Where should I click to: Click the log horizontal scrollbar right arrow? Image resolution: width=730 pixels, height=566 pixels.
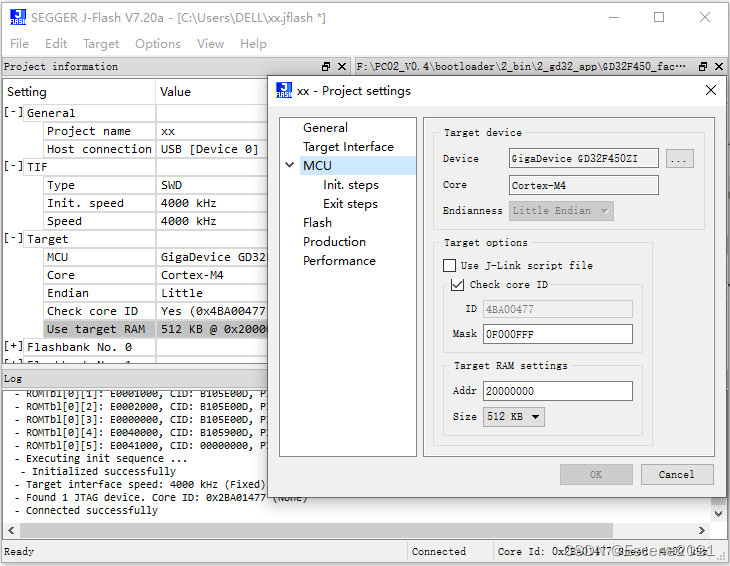[x=702, y=530]
